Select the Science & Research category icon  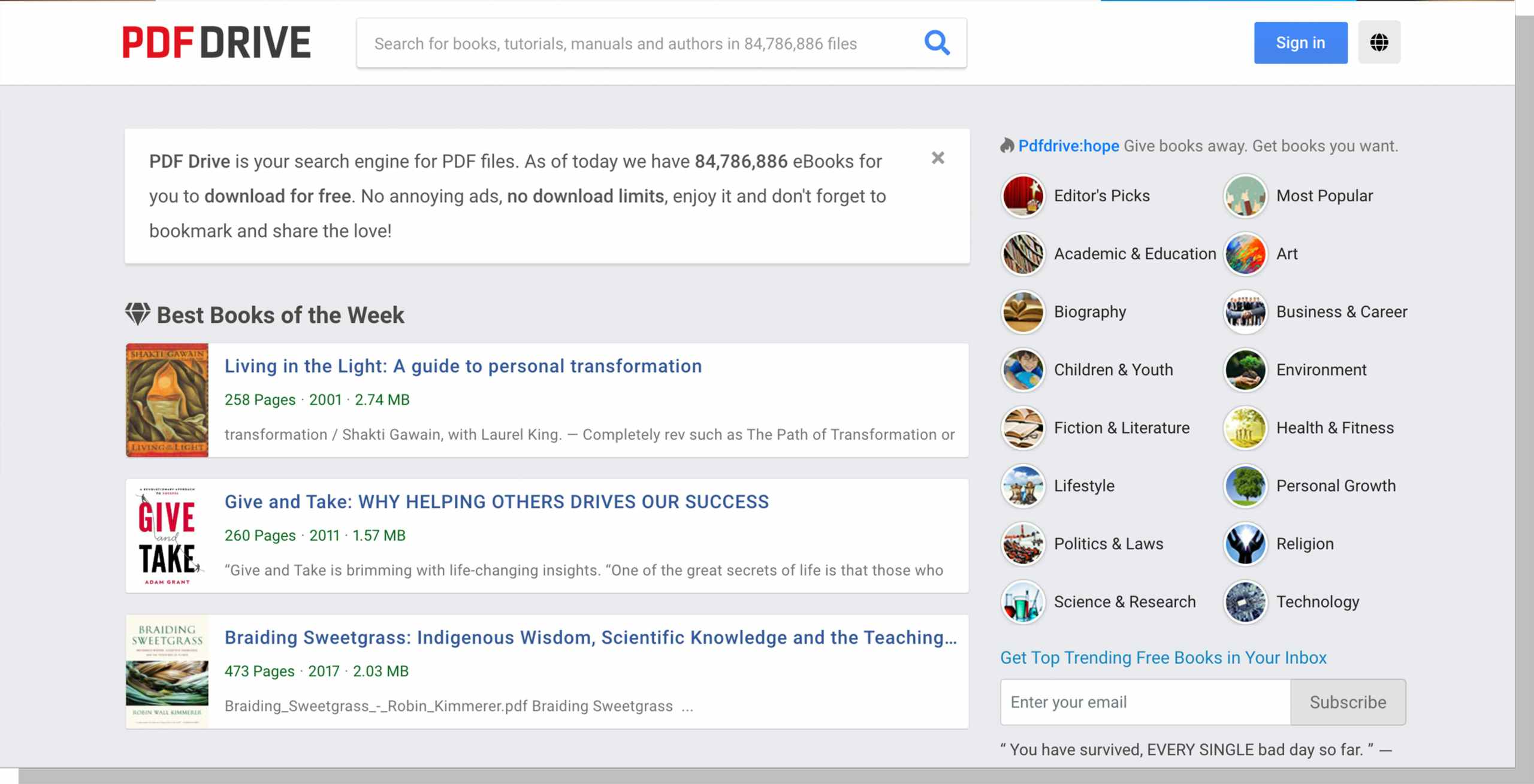1022,602
